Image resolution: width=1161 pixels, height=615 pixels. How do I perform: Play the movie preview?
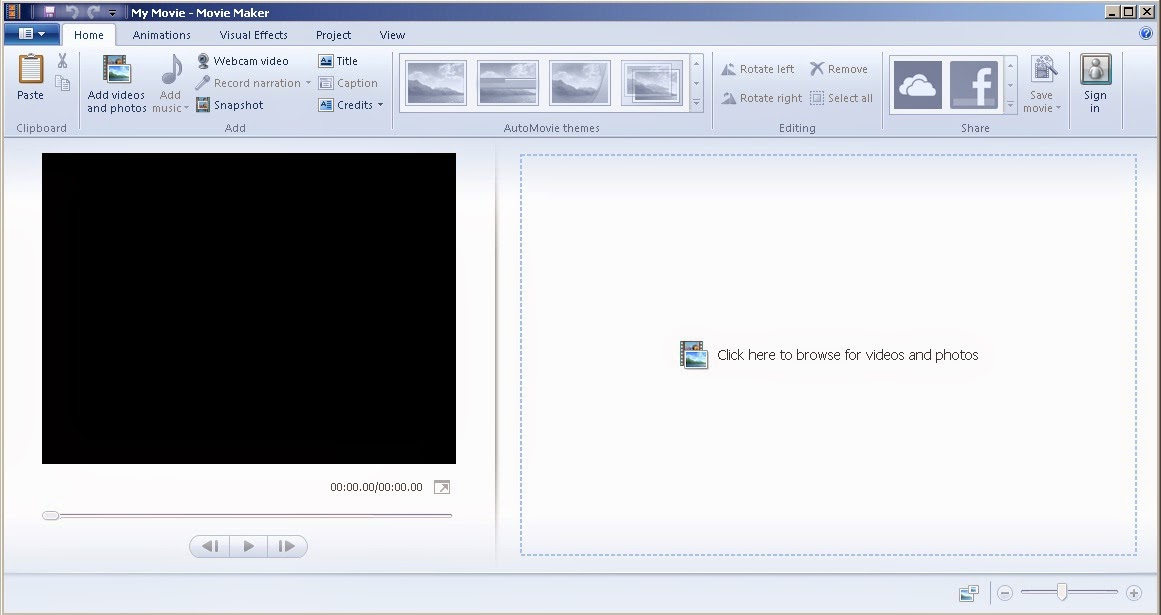[248, 546]
